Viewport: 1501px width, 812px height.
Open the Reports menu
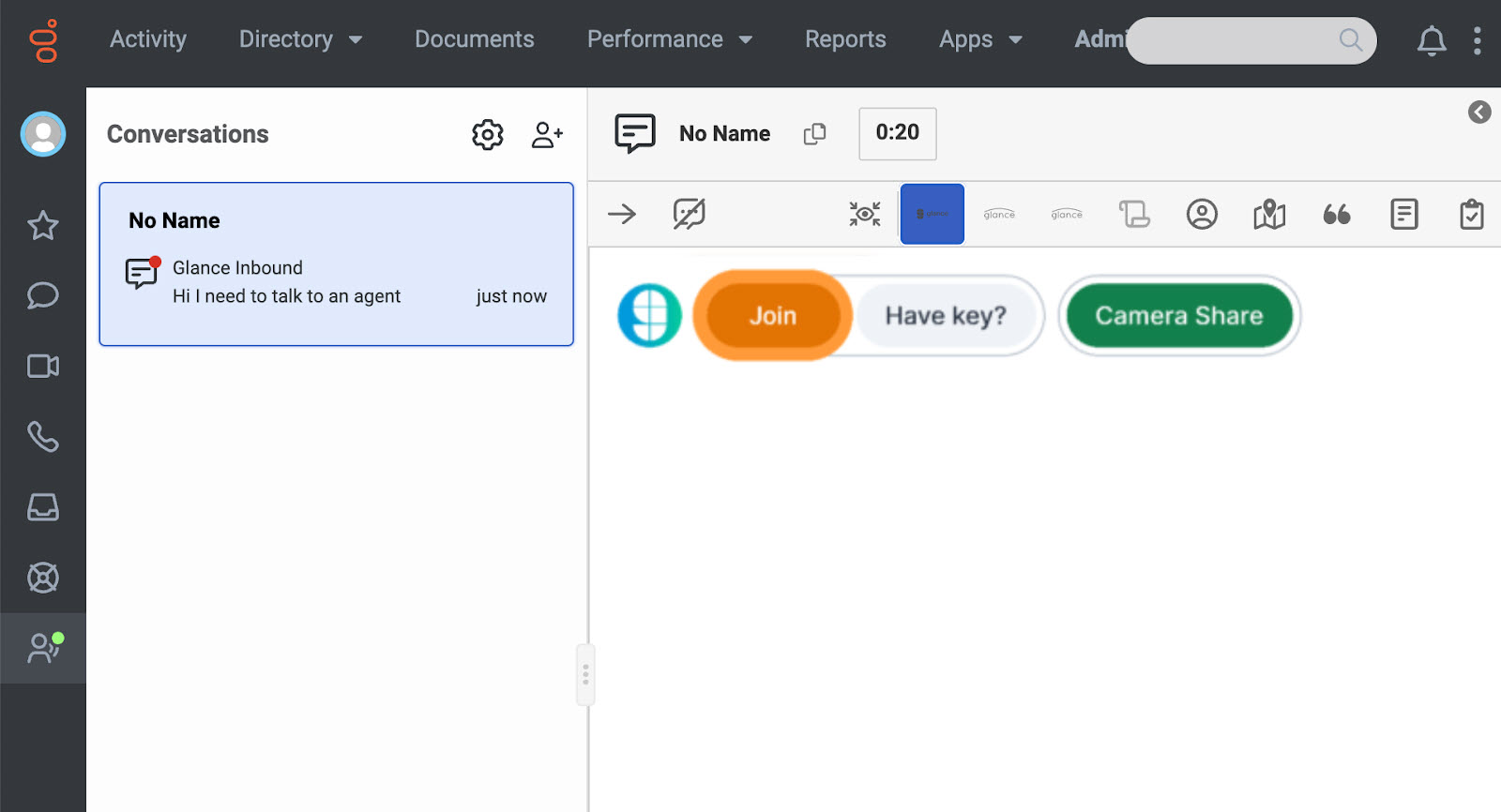(x=845, y=39)
